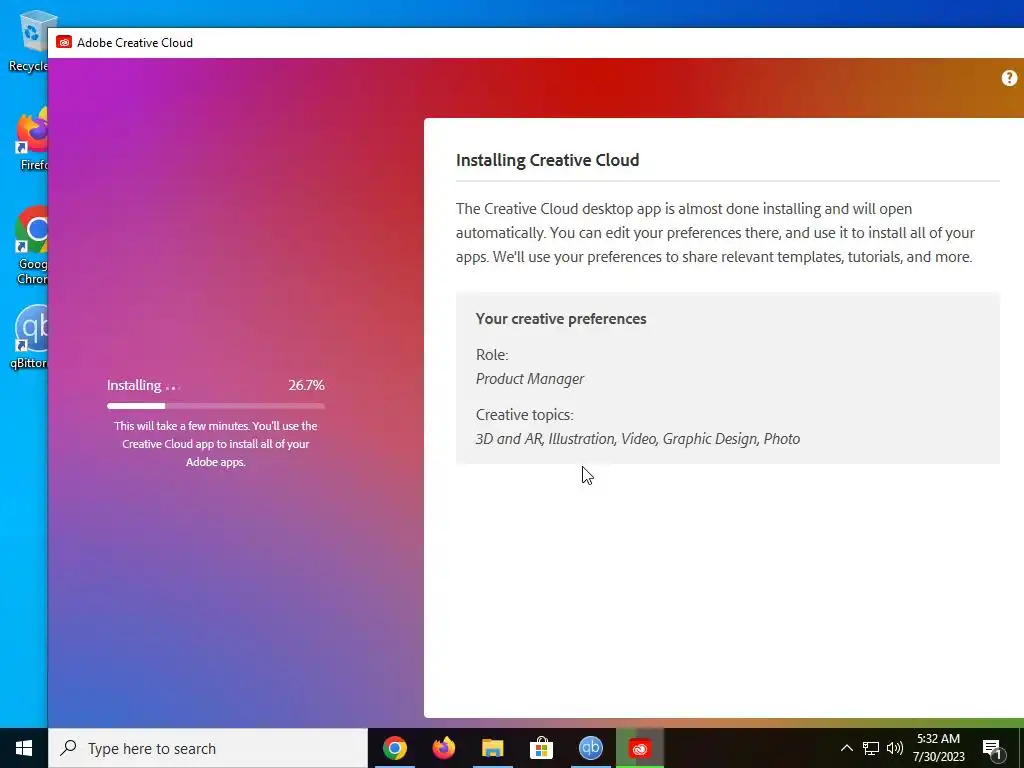
Task: Click the taskbar search box
Action: [x=208, y=748]
